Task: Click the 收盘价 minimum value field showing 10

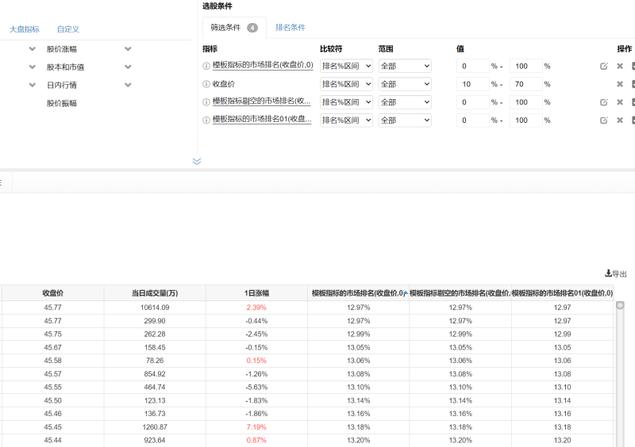Action: point(472,85)
